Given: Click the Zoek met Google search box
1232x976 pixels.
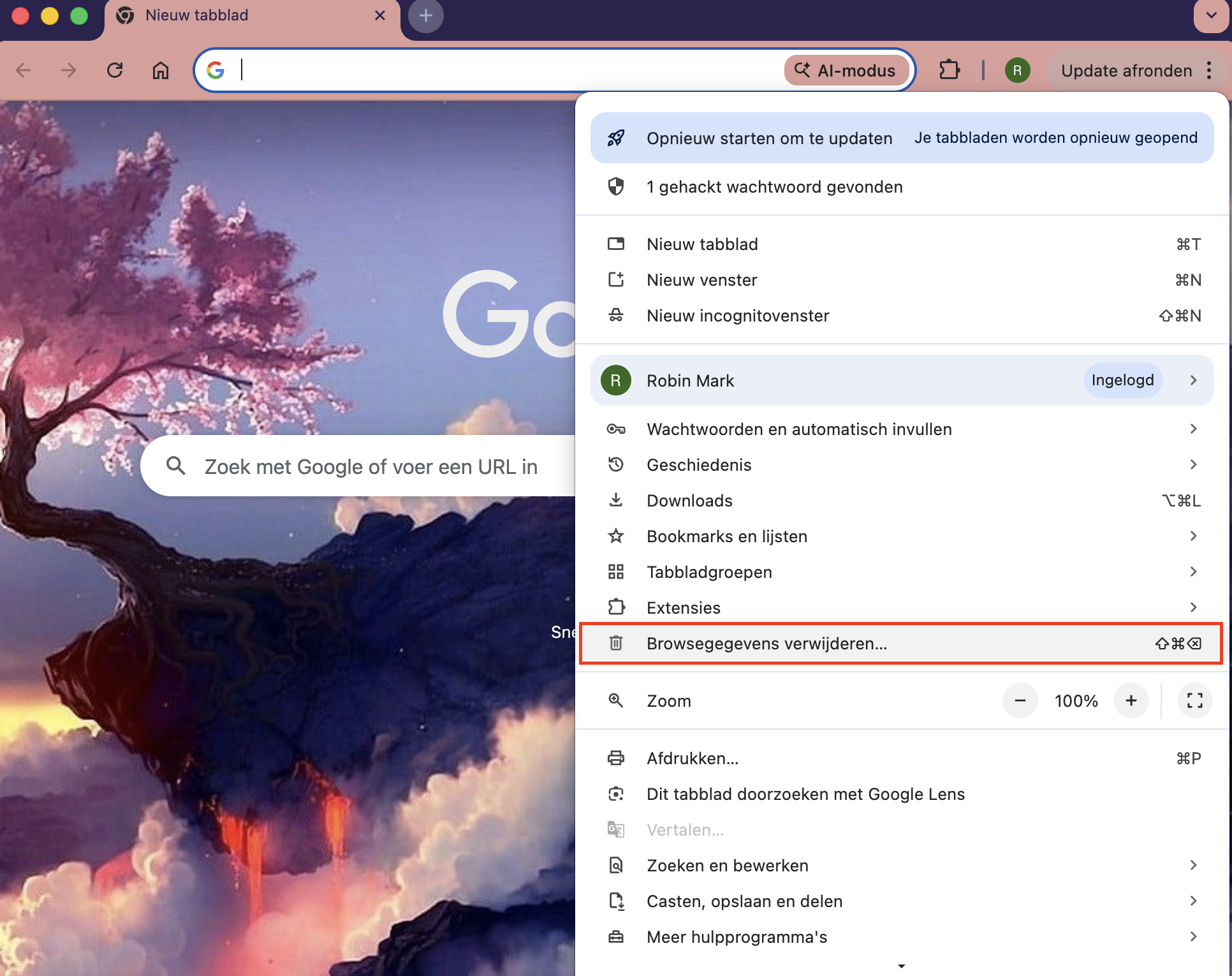Looking at the screenshot, I should click(x=358, y=466).
